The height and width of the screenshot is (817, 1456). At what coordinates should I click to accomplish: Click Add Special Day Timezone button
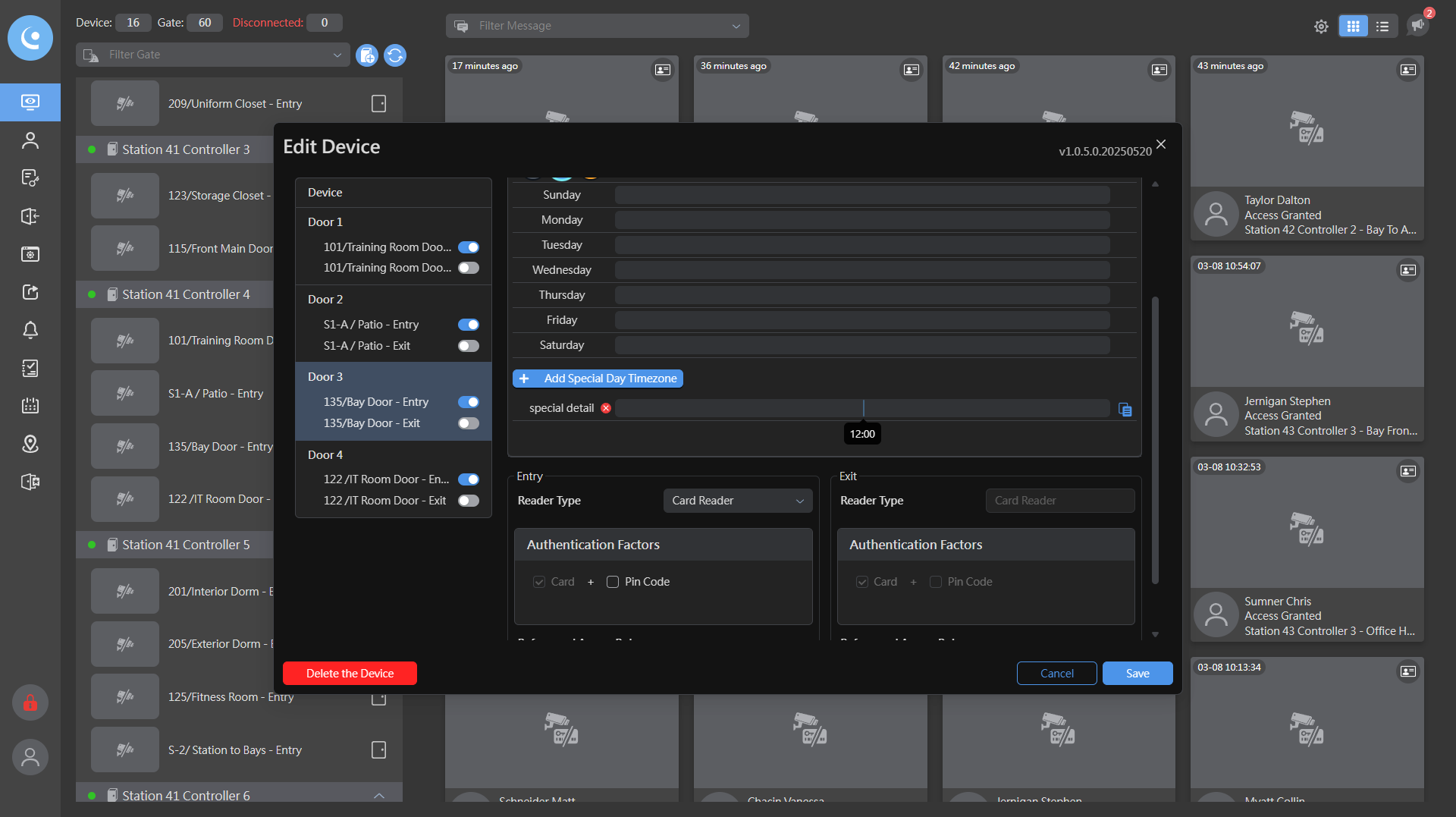tap(598, 379)
